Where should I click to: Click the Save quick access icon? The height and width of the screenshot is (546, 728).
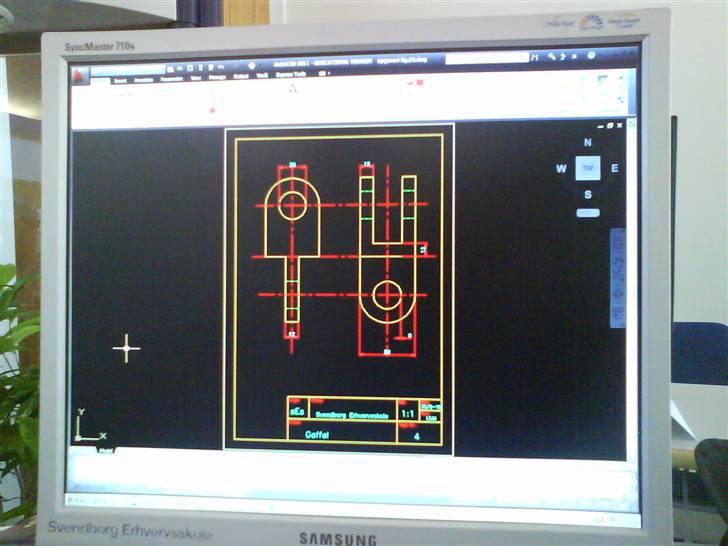coord(190,68)
